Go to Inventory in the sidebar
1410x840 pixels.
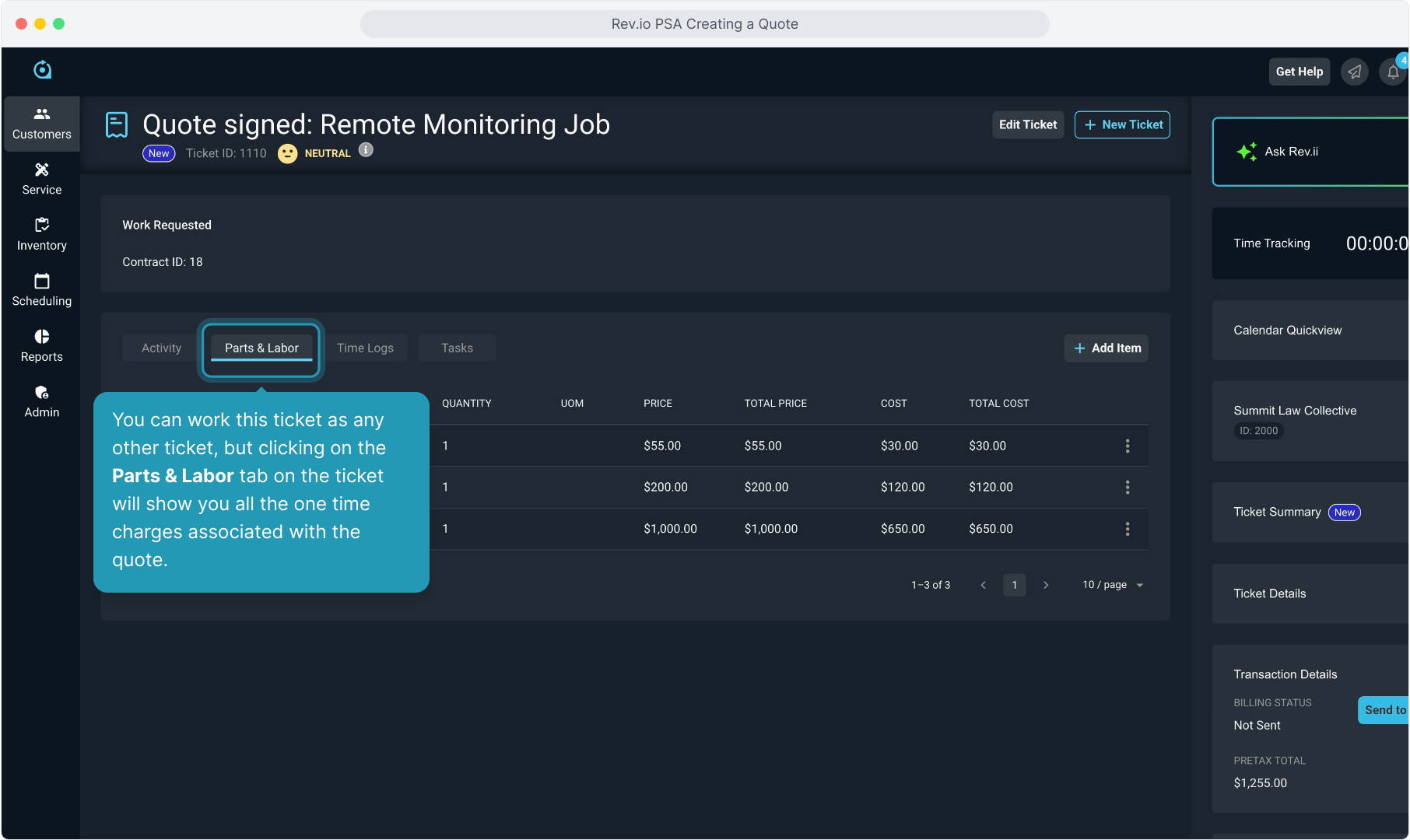42,235
